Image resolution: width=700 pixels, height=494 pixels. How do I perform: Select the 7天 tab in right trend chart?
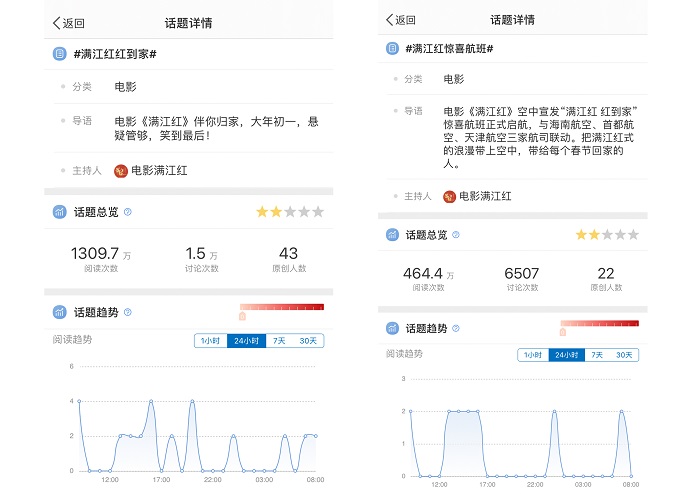coord(597,355)
